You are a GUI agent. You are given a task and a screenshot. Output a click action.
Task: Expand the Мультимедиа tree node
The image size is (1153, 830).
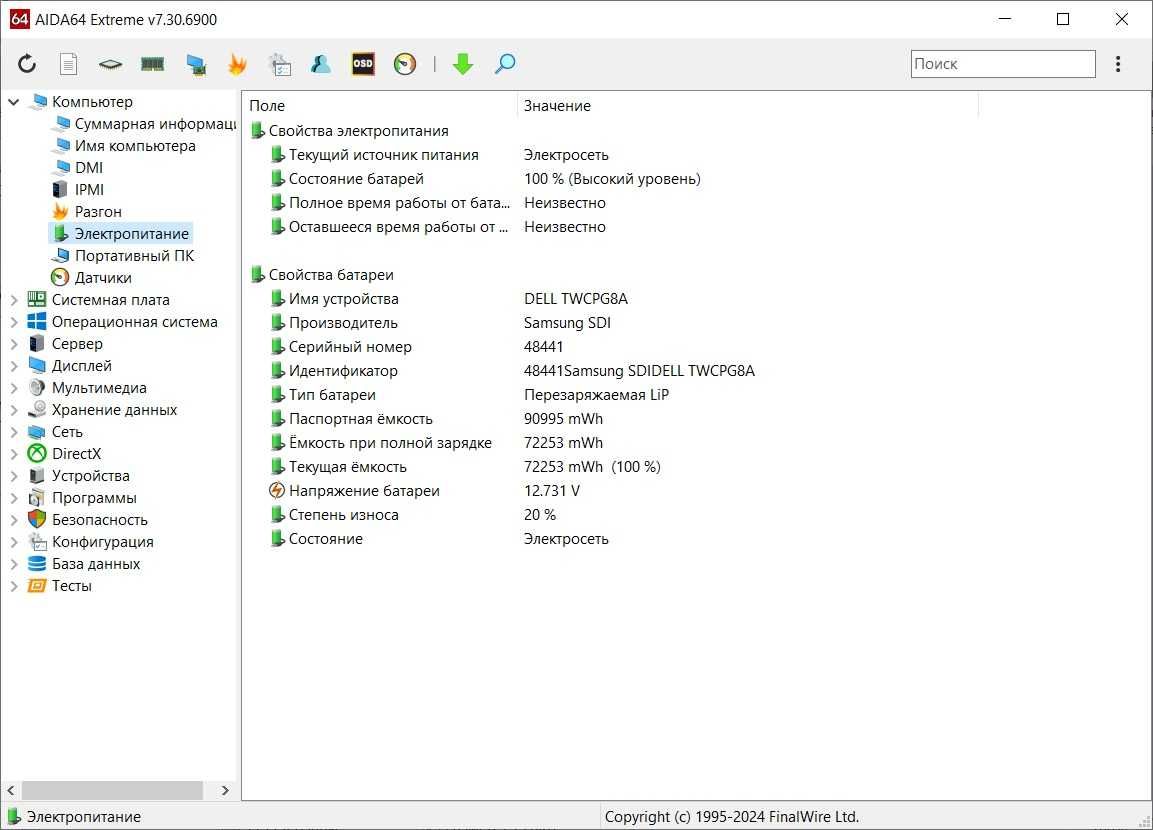point(14,388)
